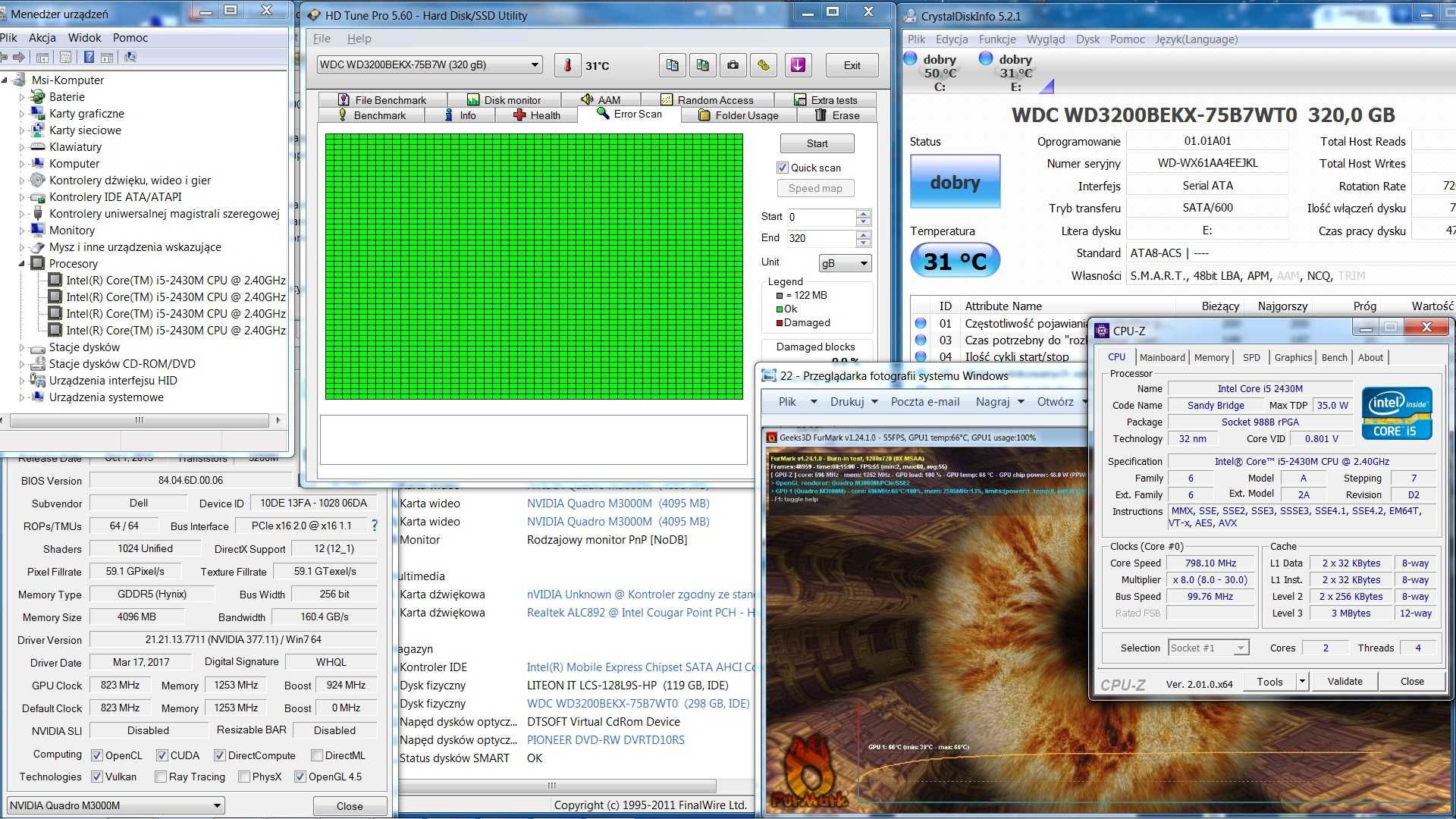The image size is (1456, 819).
Task: Open the Nagraj dropdown in Photo Viewer
Action: click(1021, 402)
